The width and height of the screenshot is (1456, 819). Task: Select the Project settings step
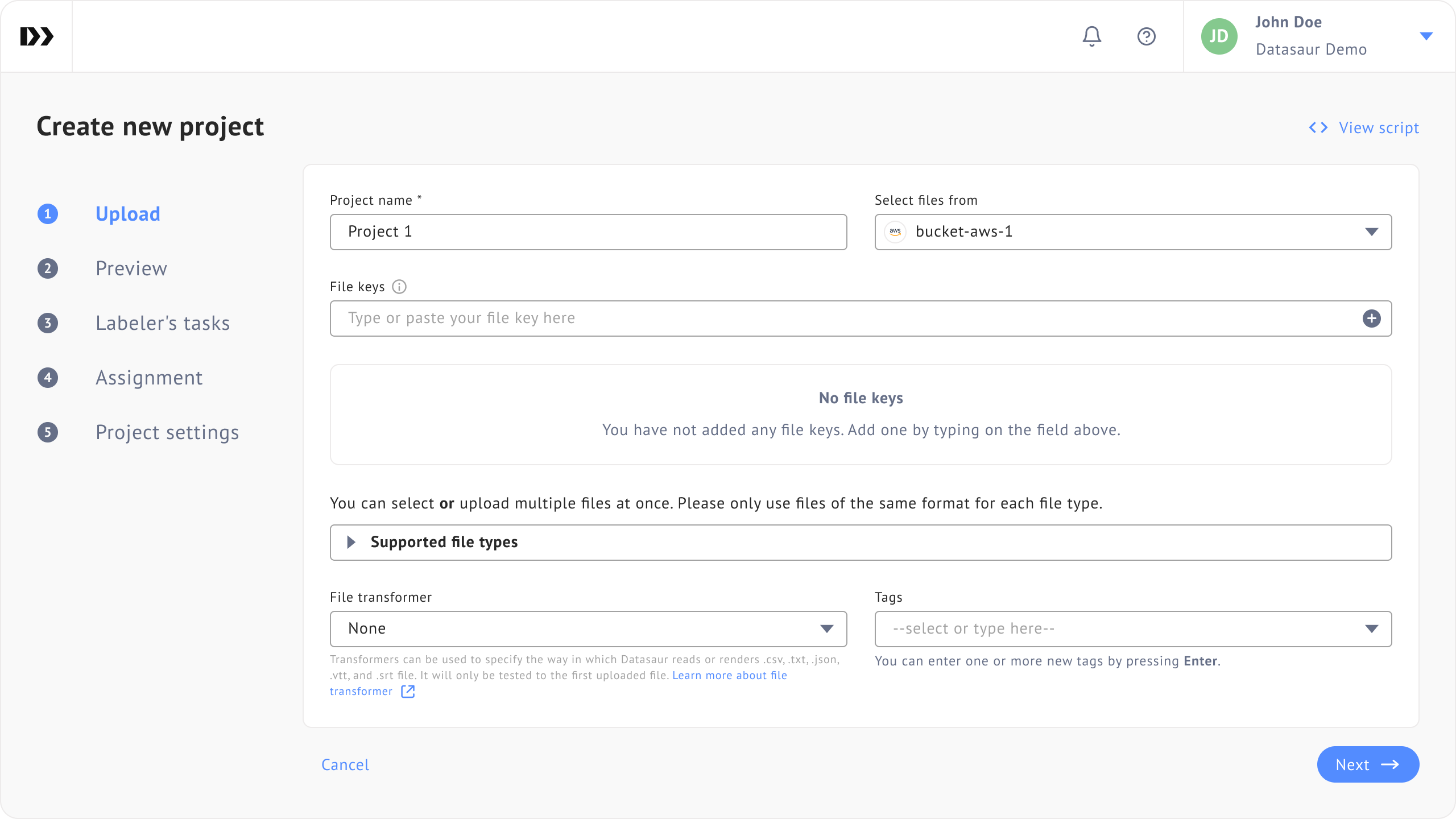(167, 432)
